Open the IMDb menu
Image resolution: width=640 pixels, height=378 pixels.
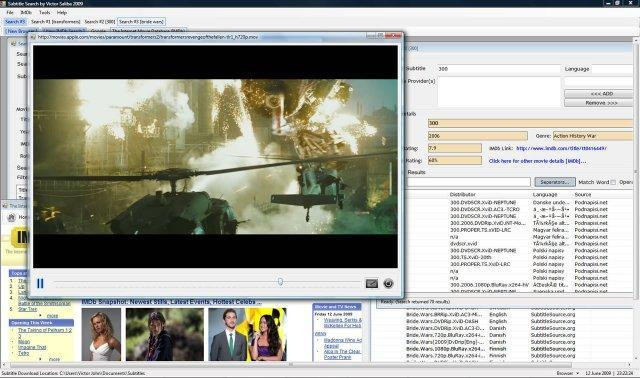coord(26,13)
